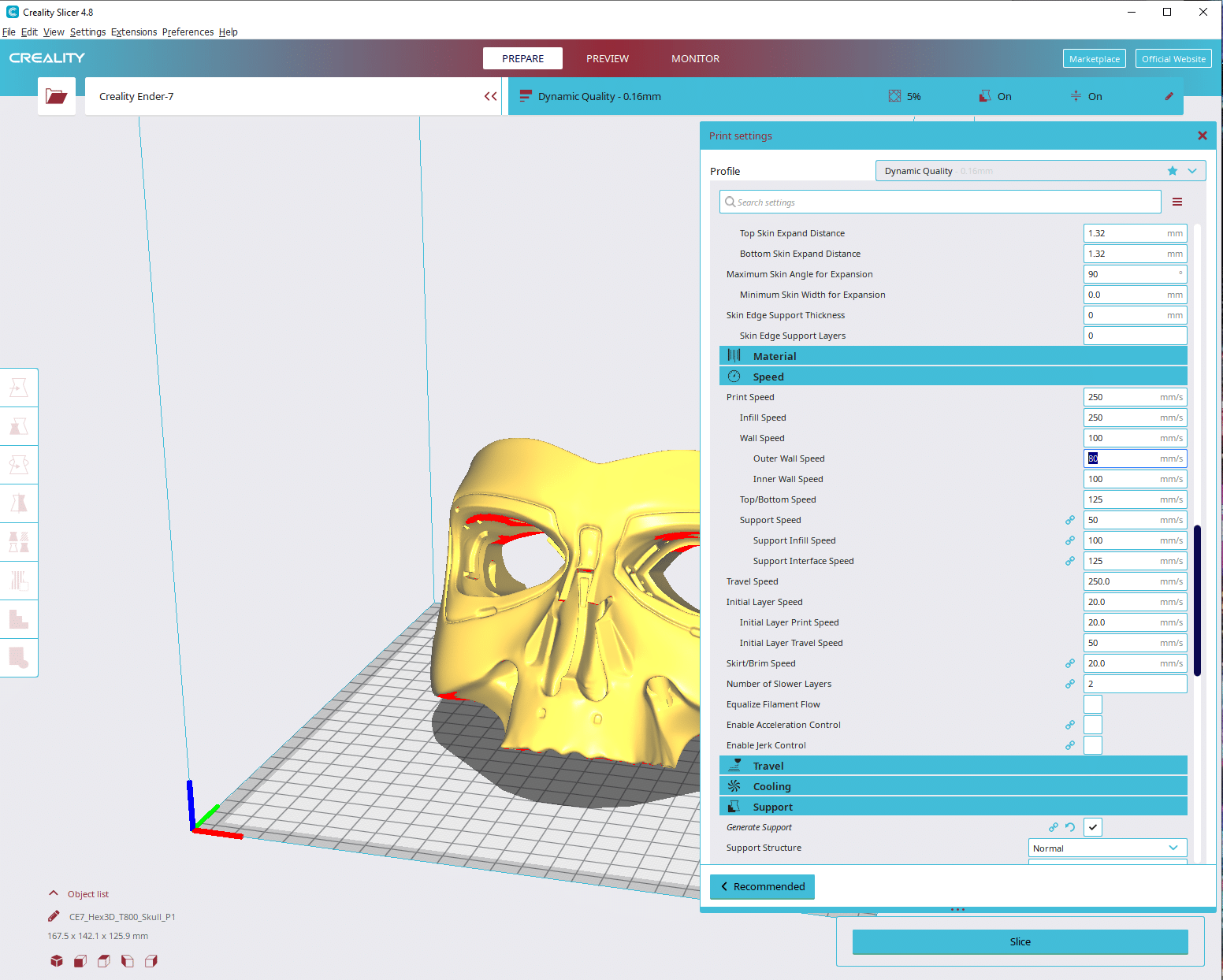Click reset arrow icon beside Generate Support

pyautogui.click(x=1070, y=827)
